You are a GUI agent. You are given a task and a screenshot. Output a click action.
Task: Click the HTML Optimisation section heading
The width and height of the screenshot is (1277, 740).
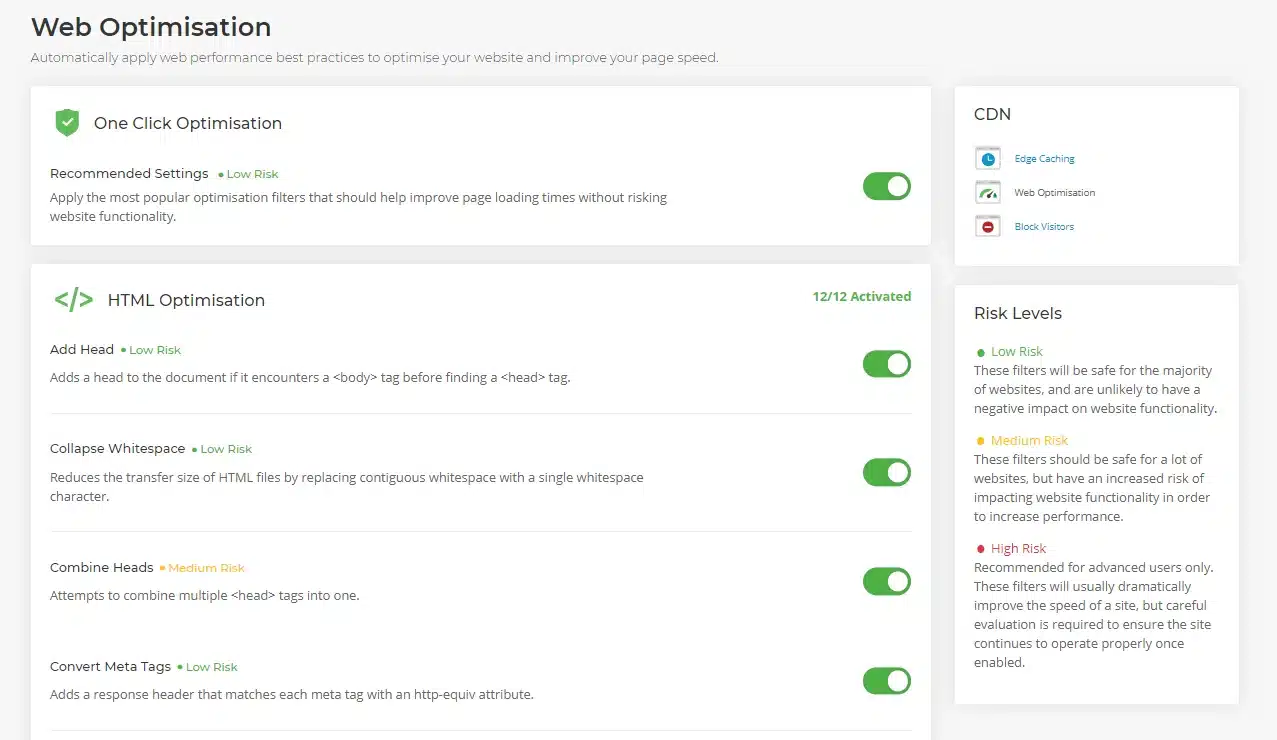pos(186,300)
